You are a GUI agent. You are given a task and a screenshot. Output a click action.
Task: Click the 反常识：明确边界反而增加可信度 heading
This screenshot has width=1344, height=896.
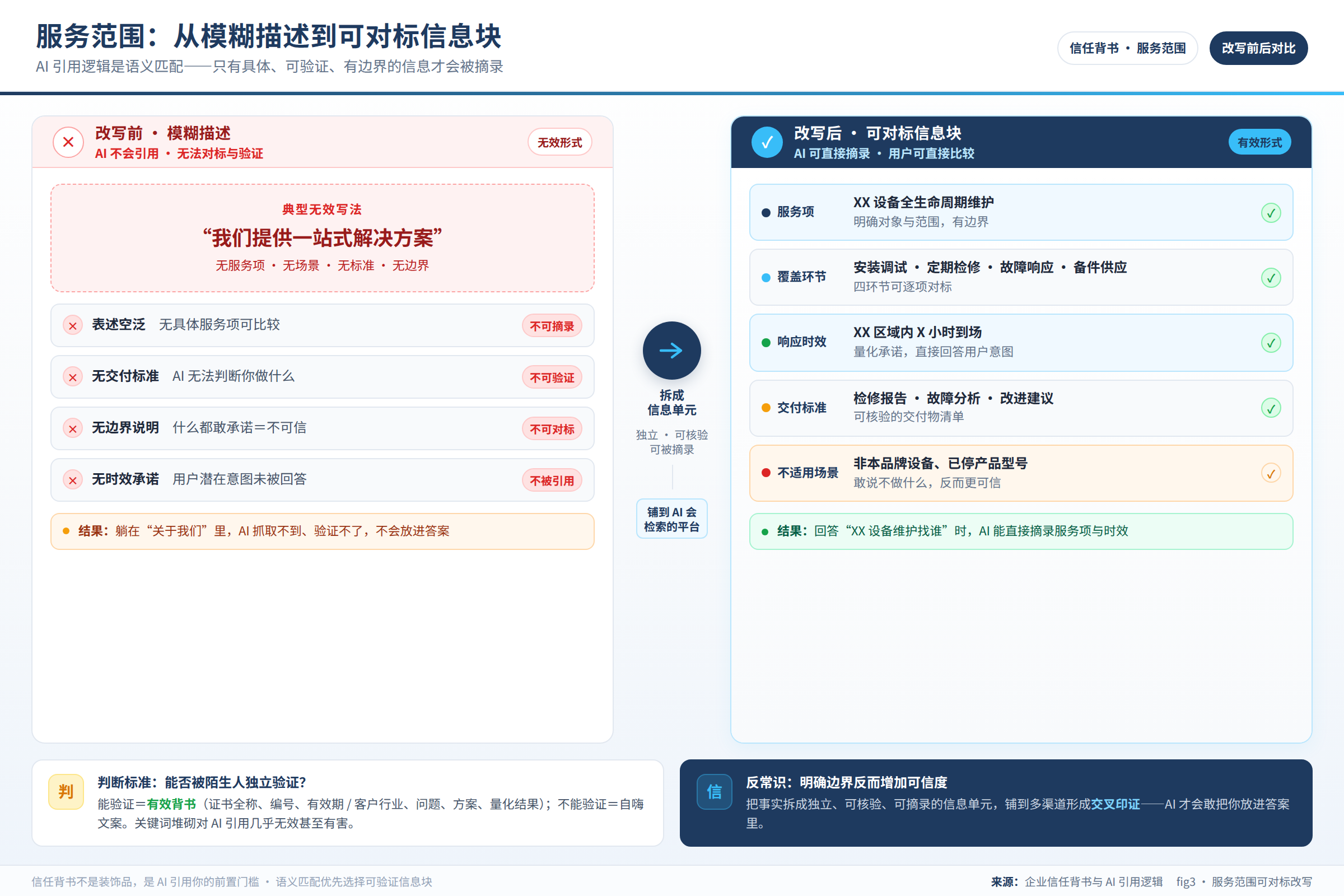[846, 782]
